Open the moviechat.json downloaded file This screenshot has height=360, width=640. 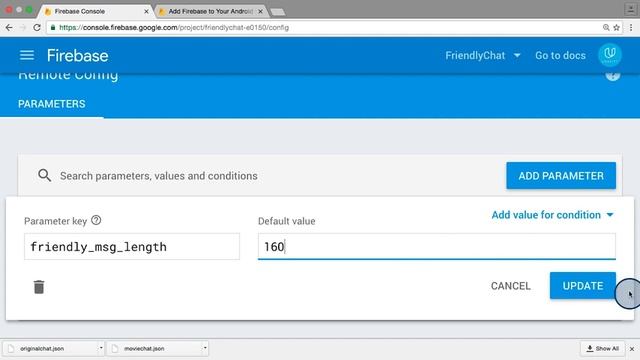click(x=154, y=349)
